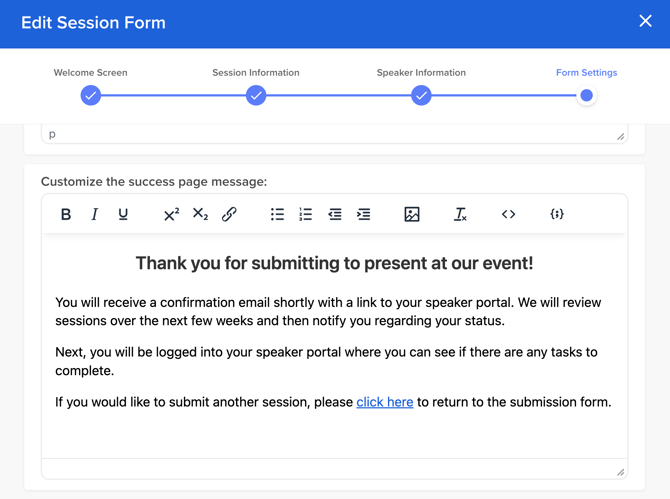Apply subscript formatting

[200, 214]
